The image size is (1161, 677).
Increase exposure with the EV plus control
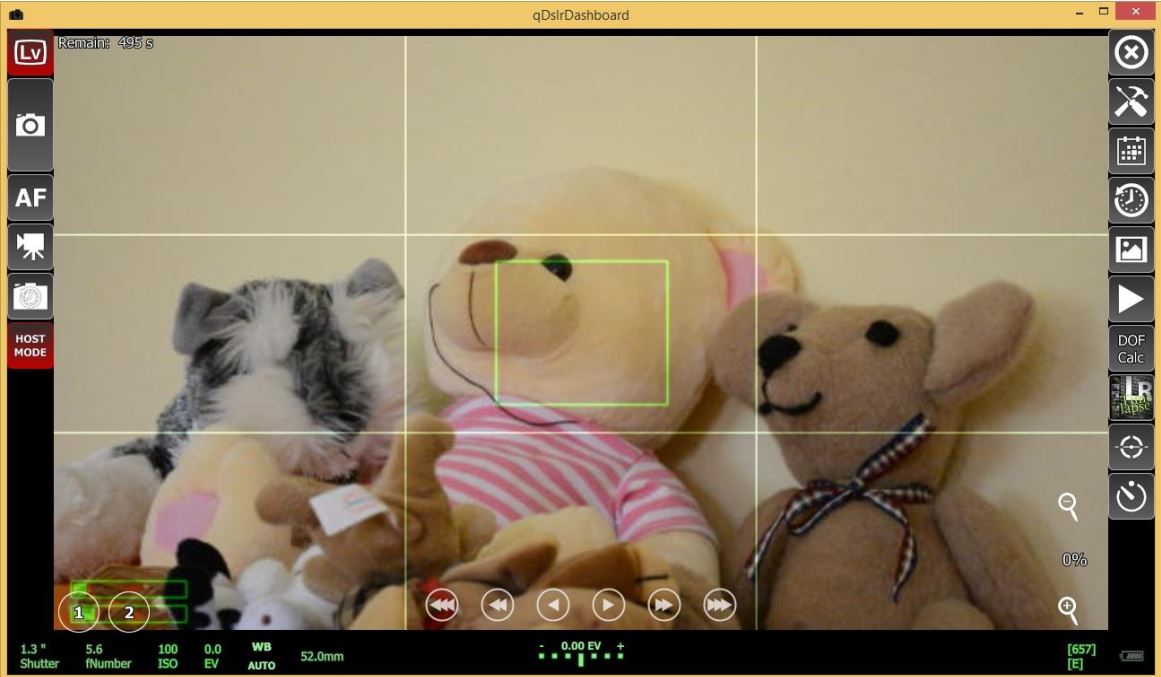click(620, 648)
